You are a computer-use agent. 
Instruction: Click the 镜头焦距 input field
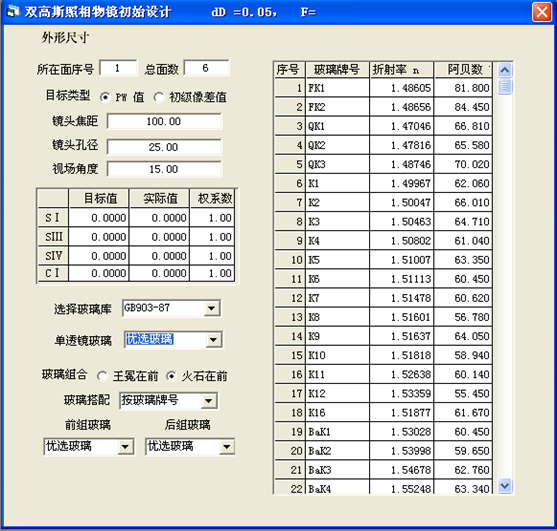click(x=164, y=121)
